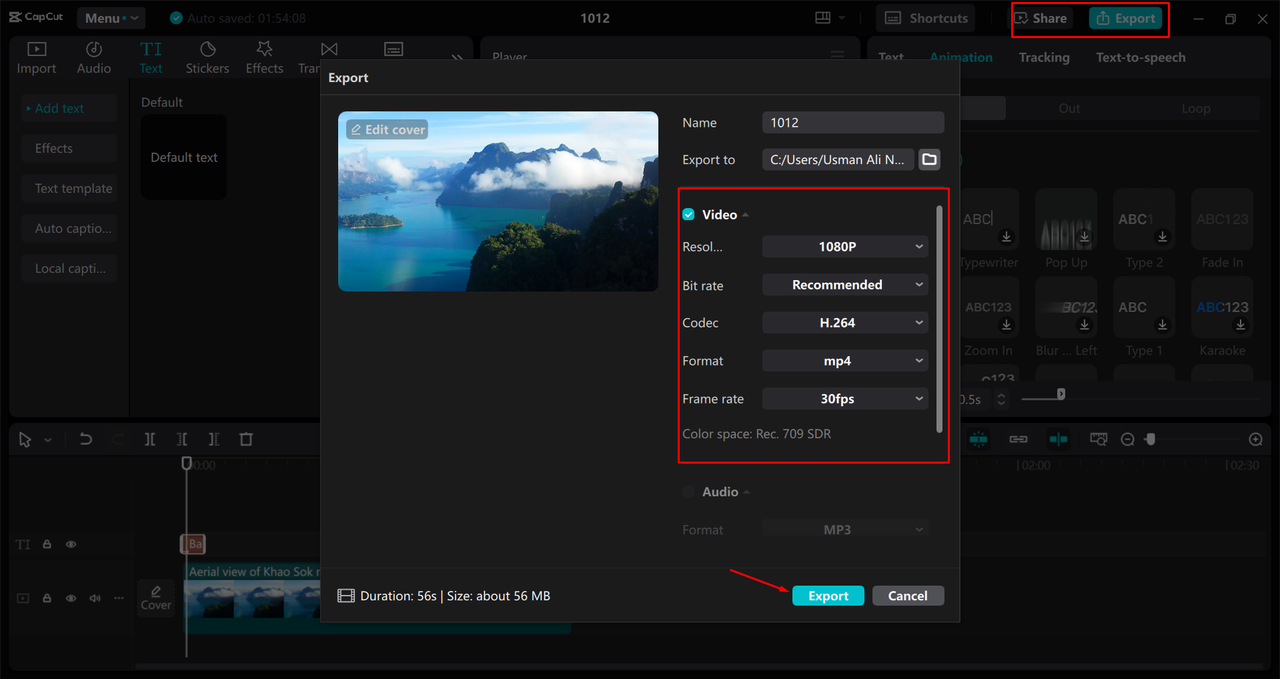The width and height of the screenshot is (1280, 679).
Task: Lock the main video track
Action: 47,598
